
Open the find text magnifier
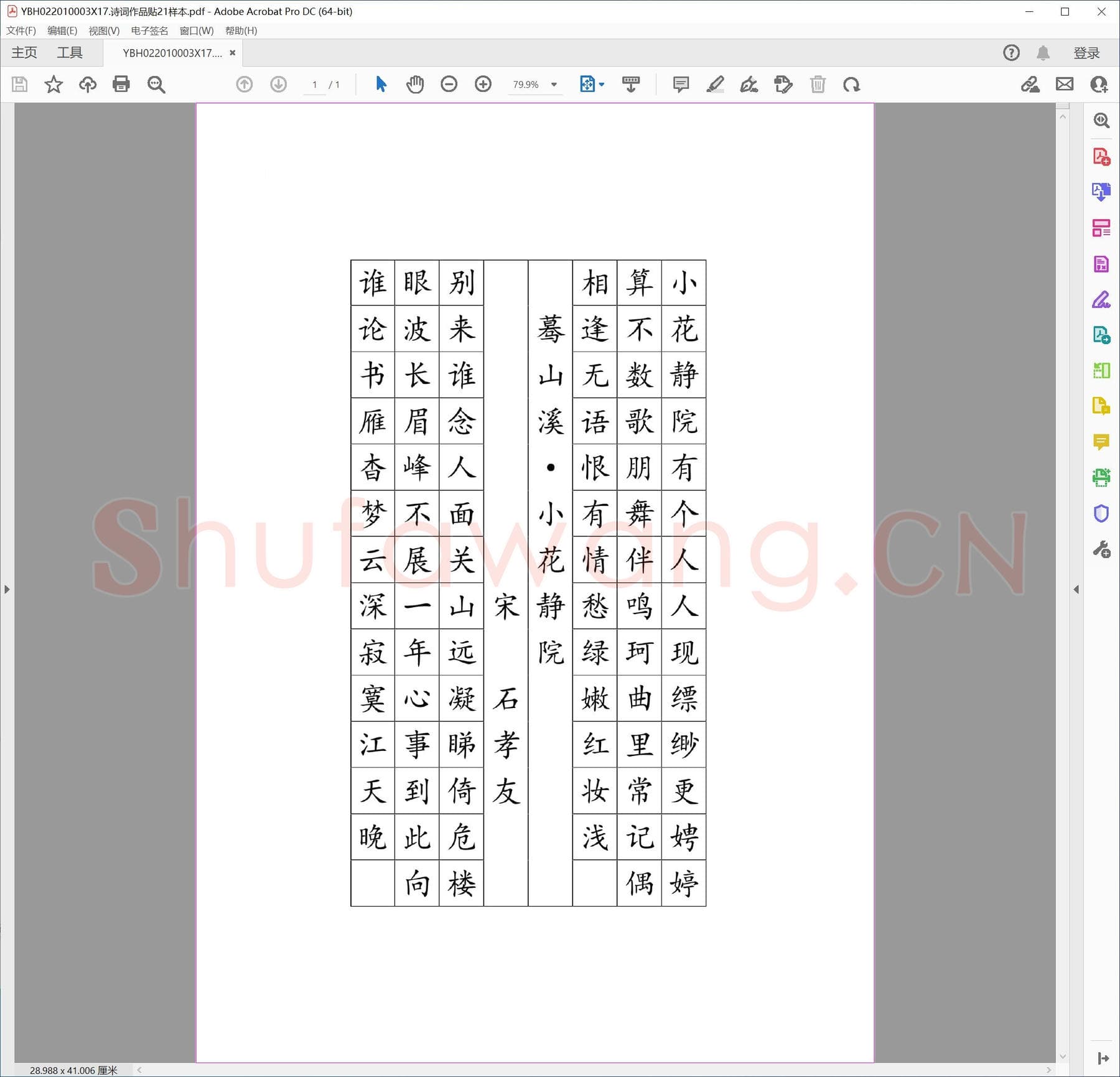pyautogui.click(x=156, y=84)
